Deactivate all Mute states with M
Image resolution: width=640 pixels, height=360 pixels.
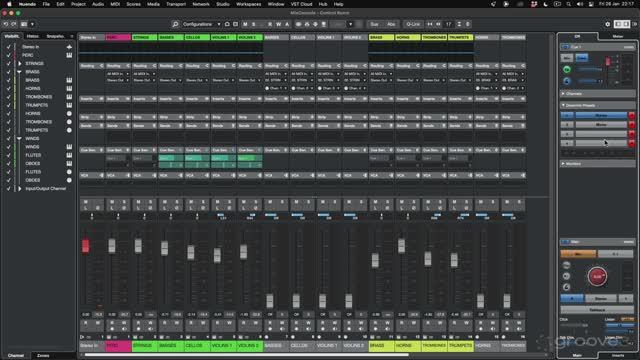[245, 24]
